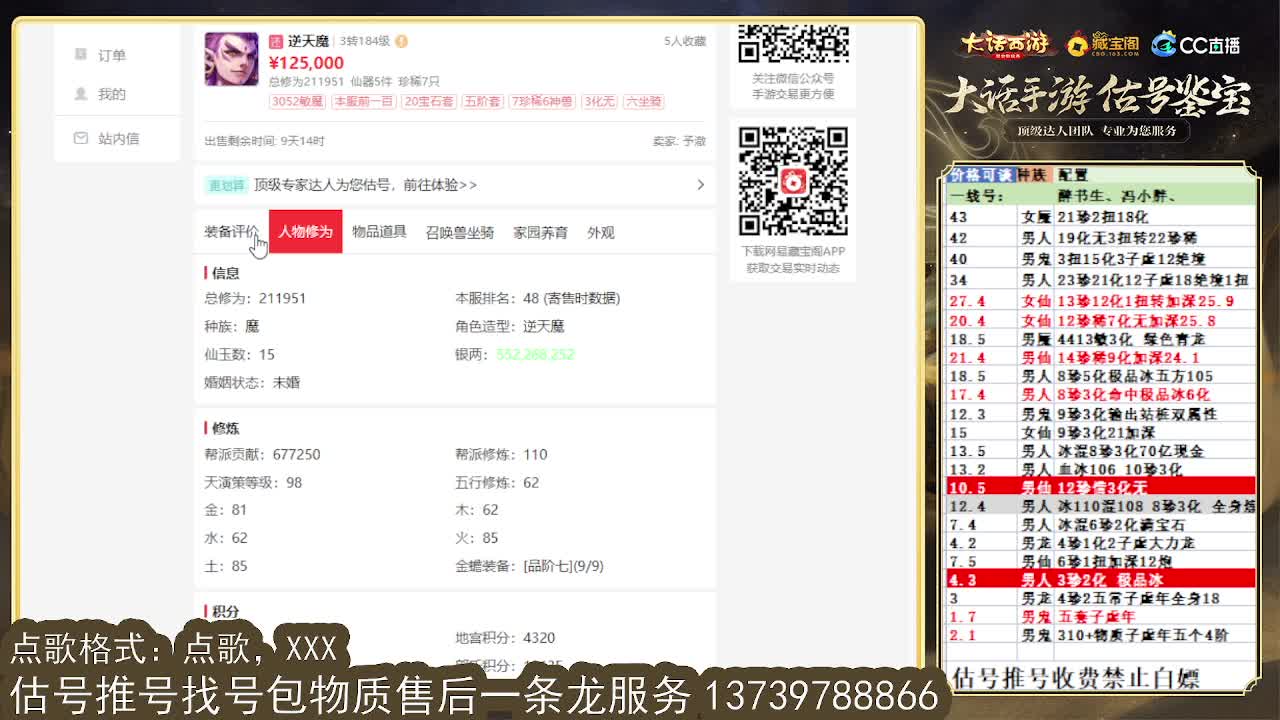The height and width of the screenshot is (720, 1280).
Task: Click red app icon inside 藏宝阁APP QR code
Action: click(793, 180)
